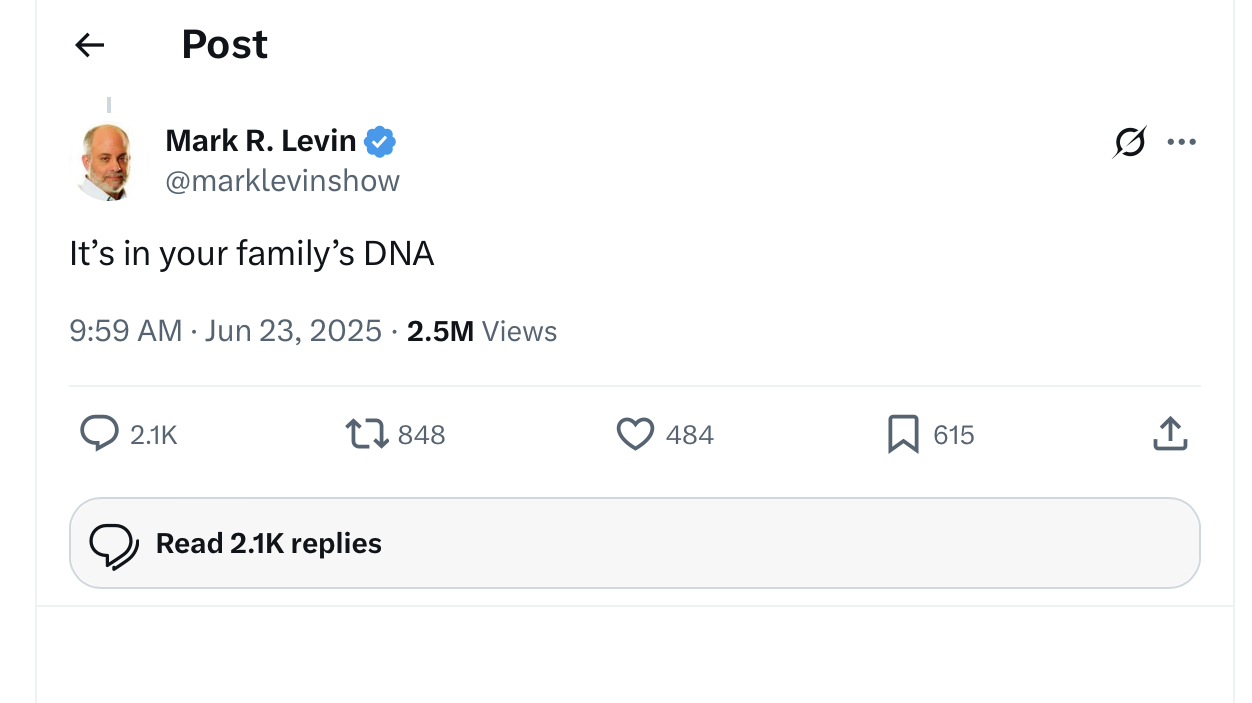Screen dimensions: 1252x703
Task: Like the post with the heart icon
Action: click(x=635, y=434)
